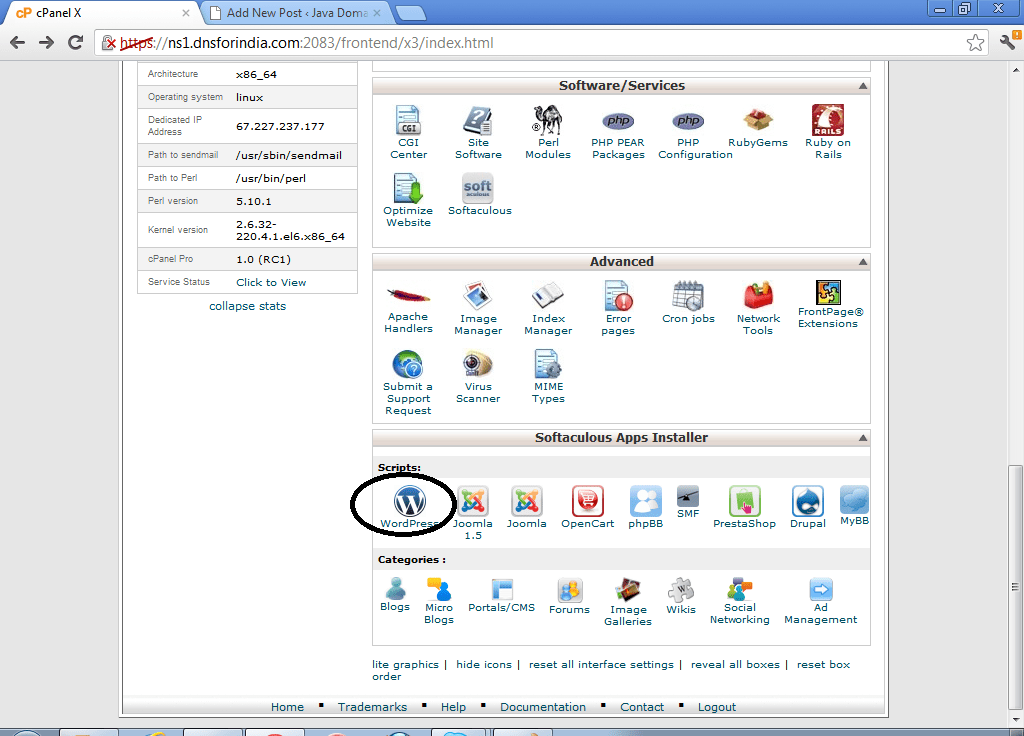Image resolution: width=1024 pixels, height=736 pixels.
Task: Click the collapse stats link
Action: (248, 306)
